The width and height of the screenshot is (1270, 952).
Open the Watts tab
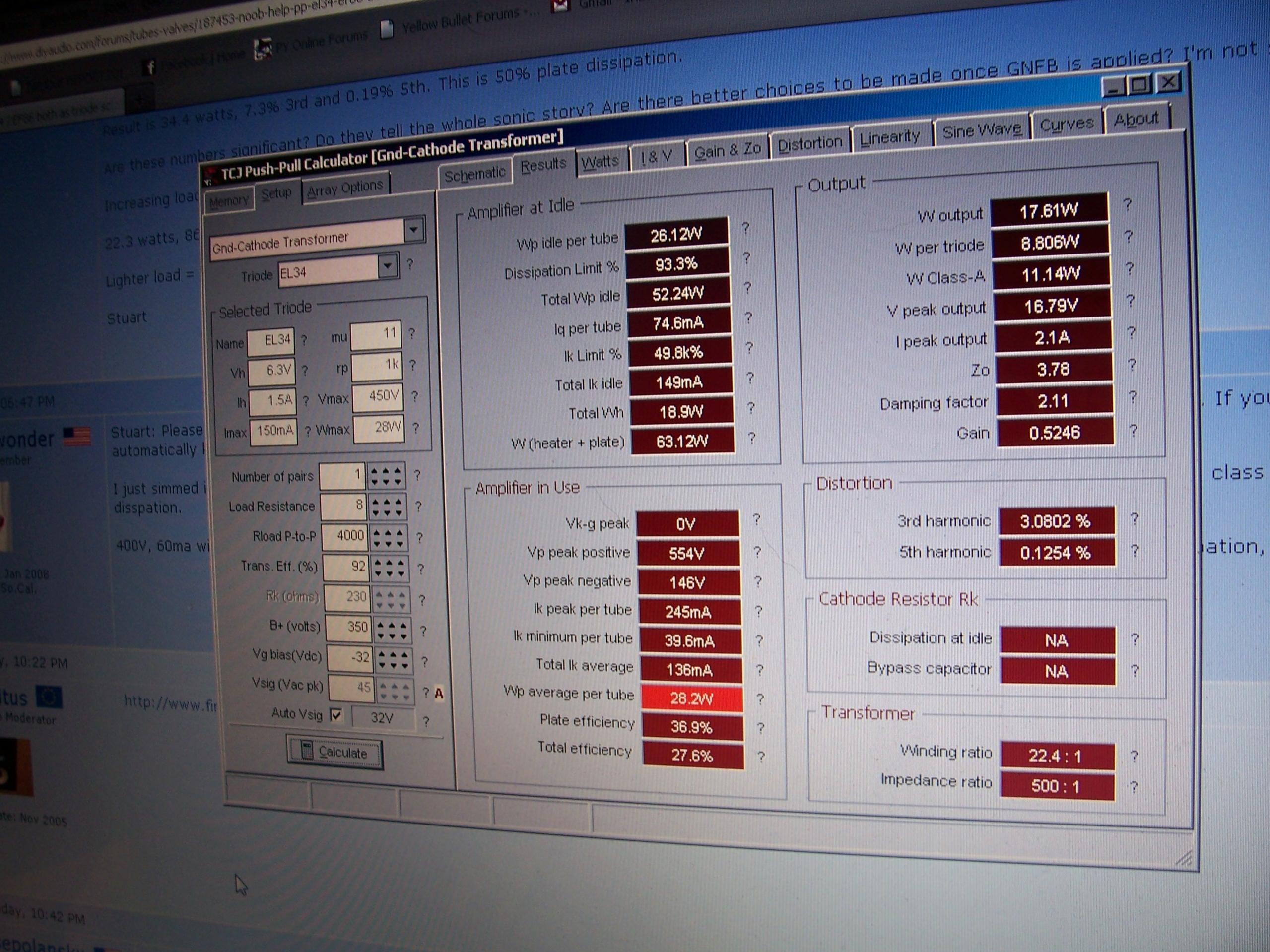coord(600,162)
